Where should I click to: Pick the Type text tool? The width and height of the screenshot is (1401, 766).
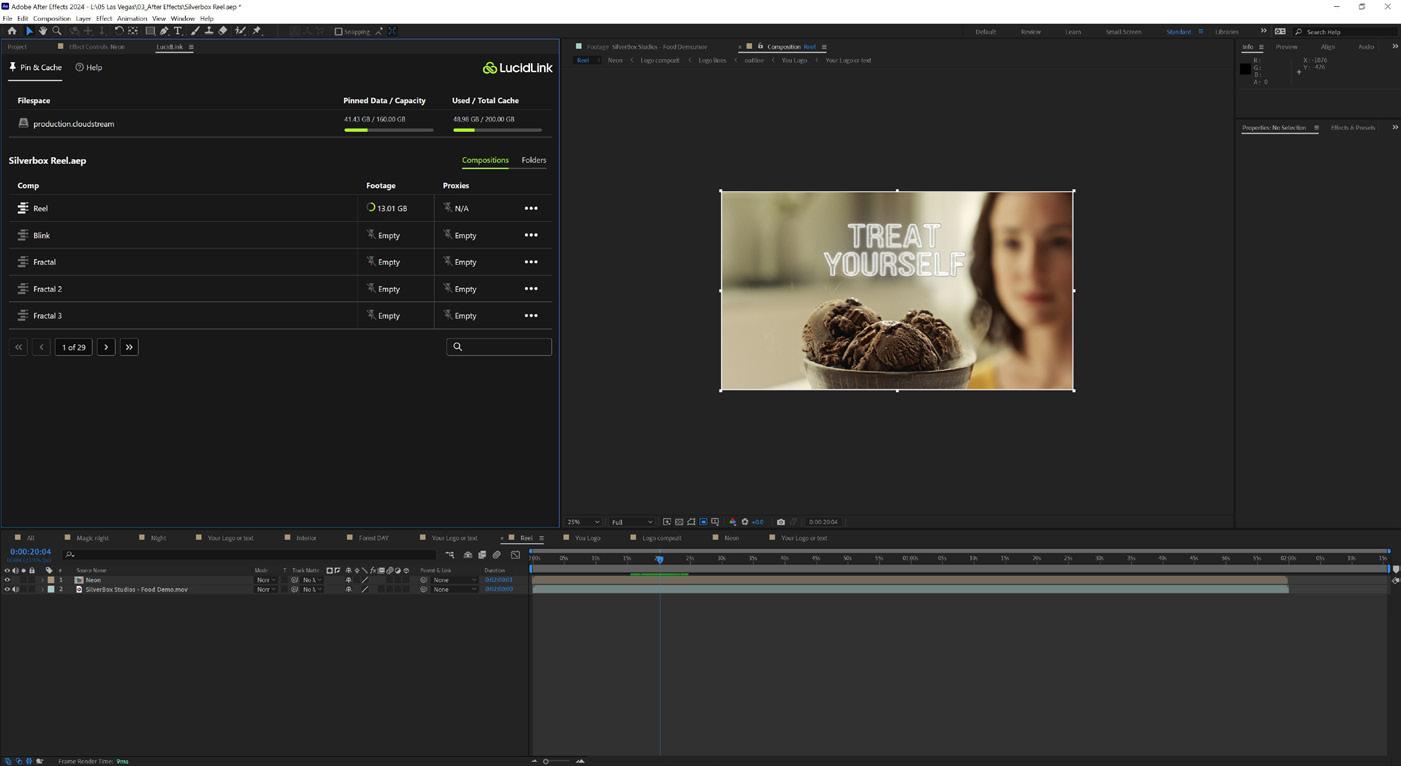pyautogui.click(x=178, y=31)
